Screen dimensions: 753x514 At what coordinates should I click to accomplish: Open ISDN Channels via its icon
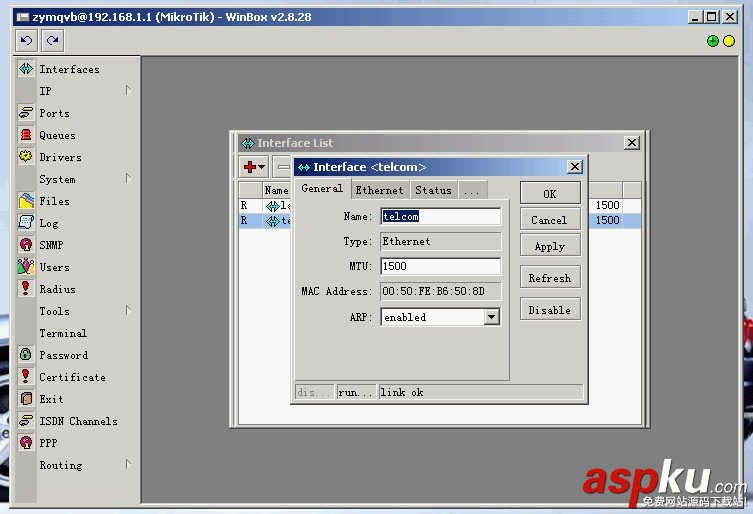point(26,420)
